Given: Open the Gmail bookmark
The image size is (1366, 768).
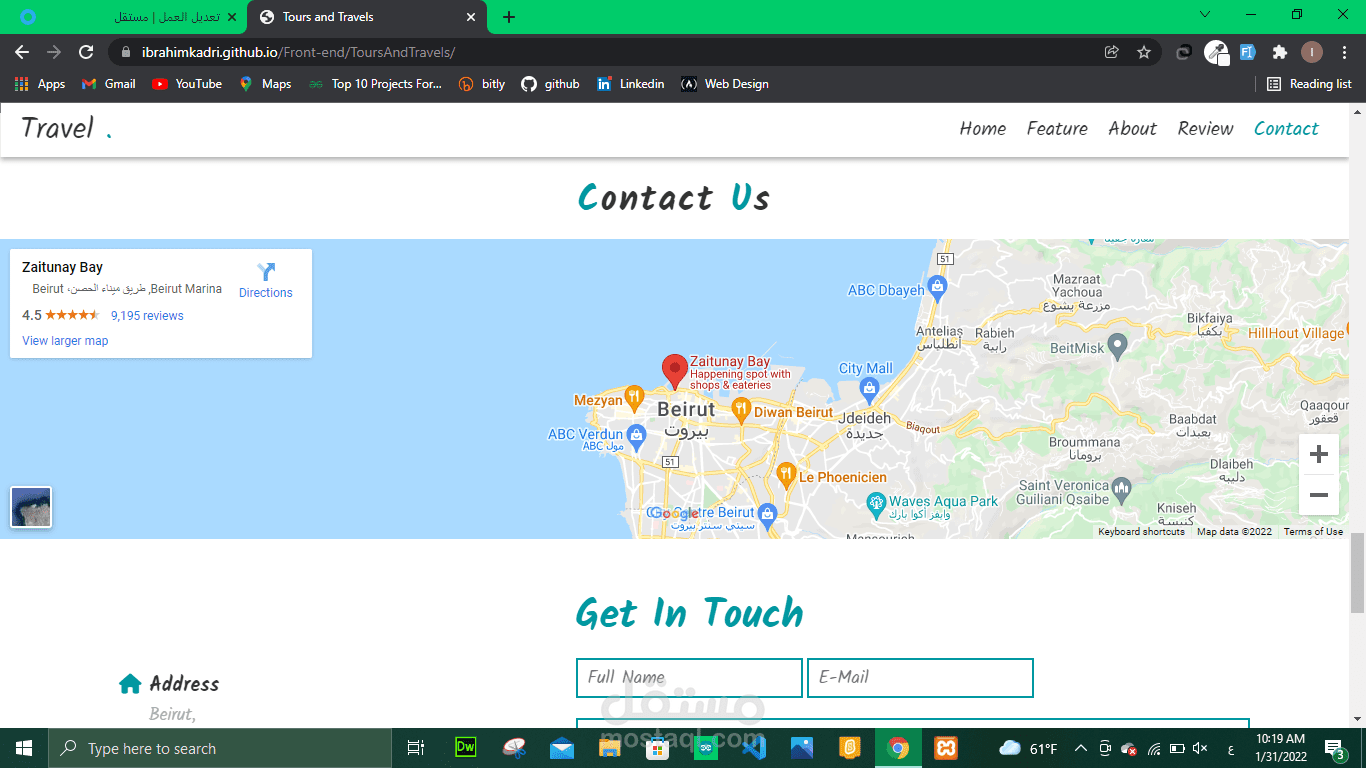Looking at the screenshot, I should (108, 84).
